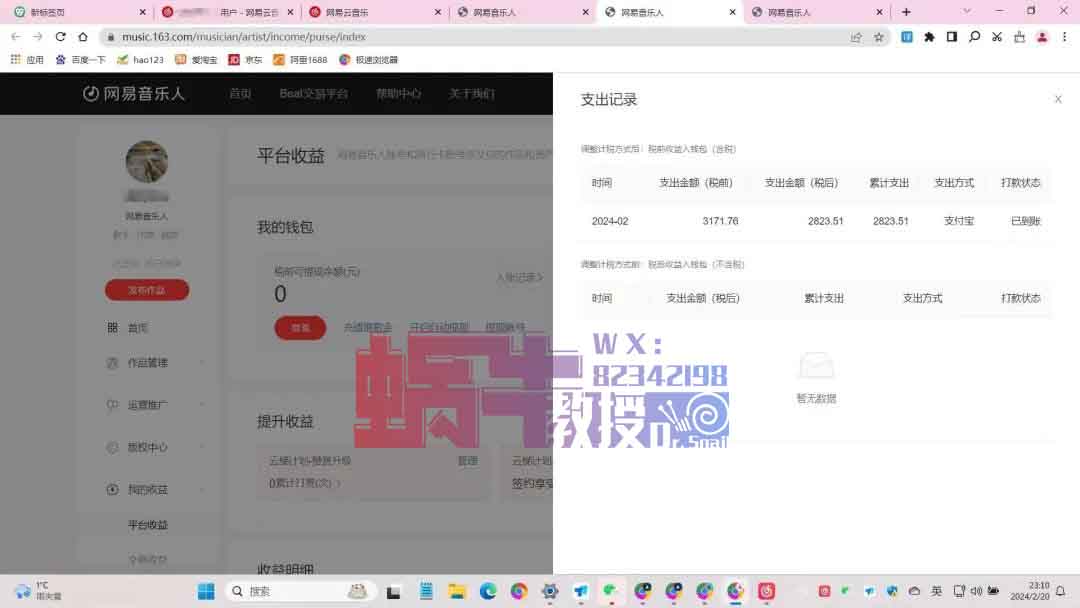
Task: Collapse the 我的收益 sidebar section
Action: pos(202,490)
